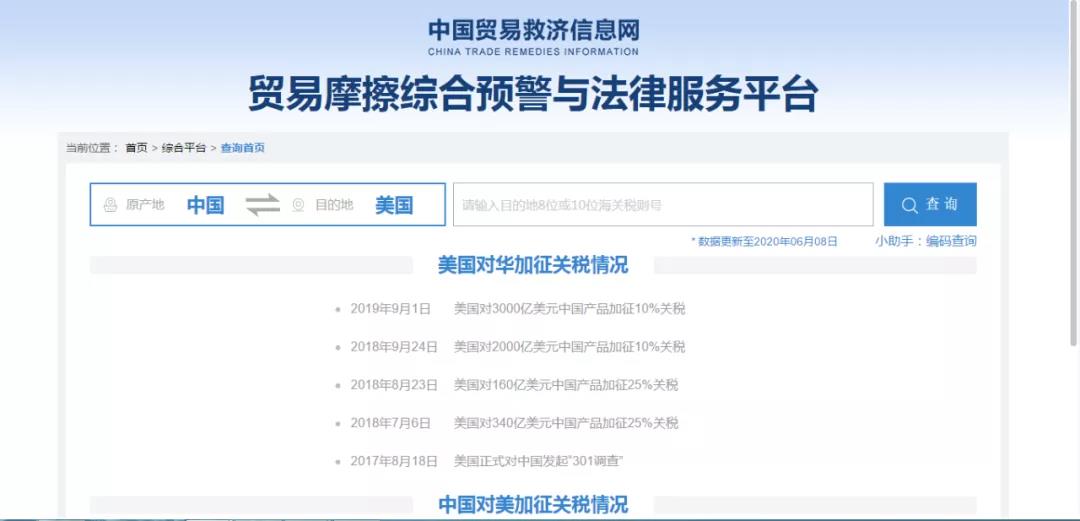Click the origin person icon beside 原产地
The image size is (1080, 521).
click(x=110, y=205)
